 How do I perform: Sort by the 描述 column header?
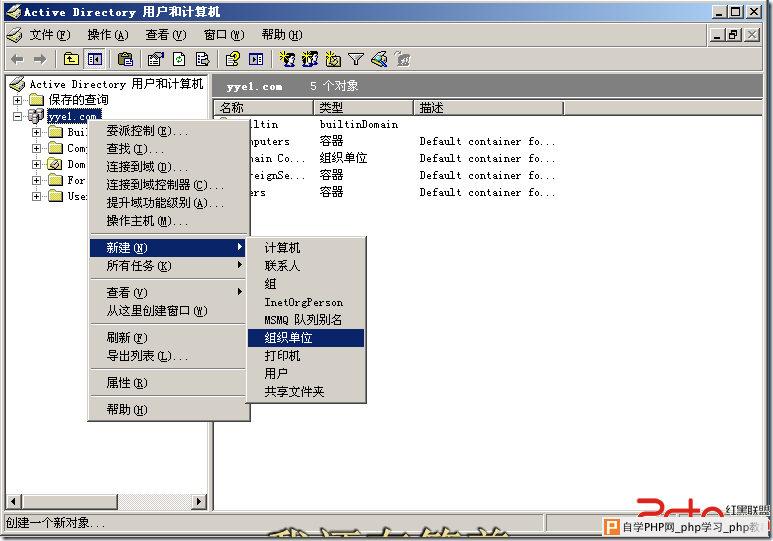tap(489, 108)
